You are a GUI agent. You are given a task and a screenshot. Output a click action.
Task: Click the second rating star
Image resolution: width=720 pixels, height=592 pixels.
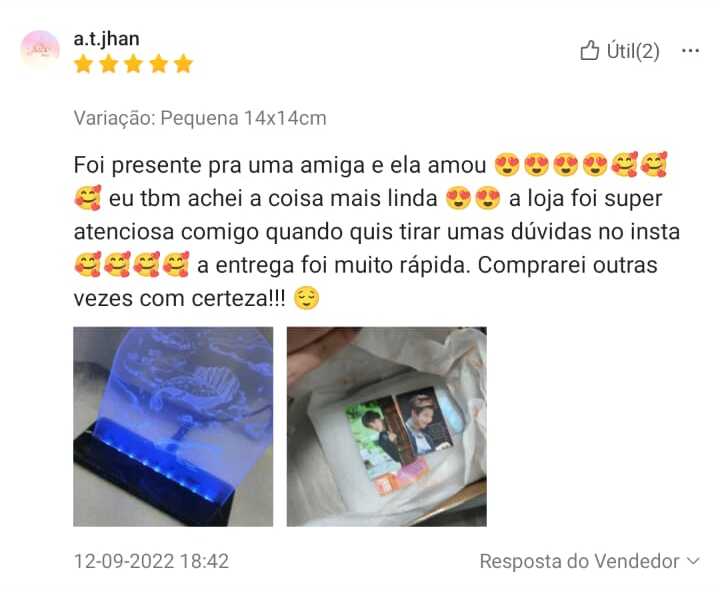click(108, 64)
